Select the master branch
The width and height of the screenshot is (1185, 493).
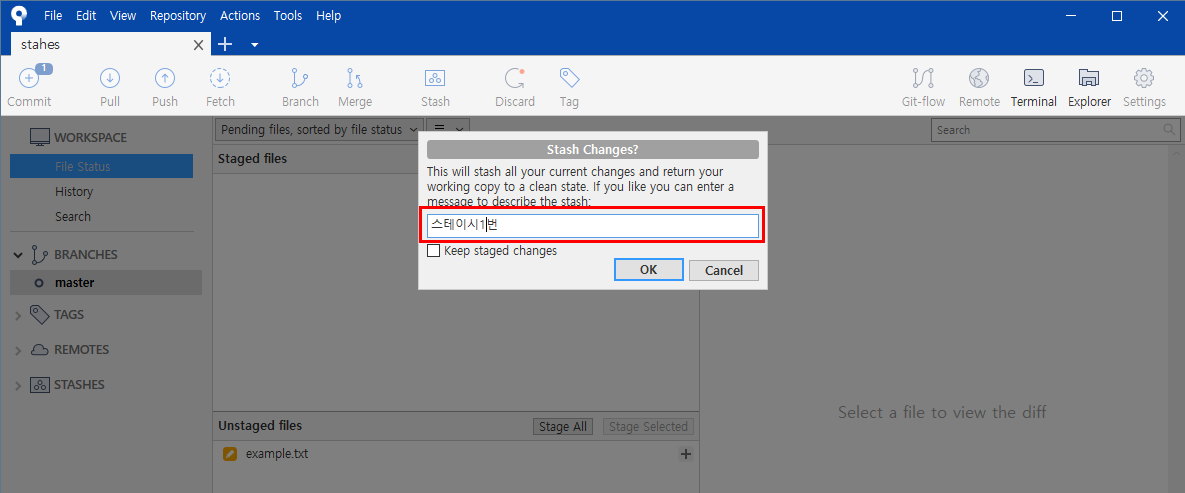(x=106, y=283)
